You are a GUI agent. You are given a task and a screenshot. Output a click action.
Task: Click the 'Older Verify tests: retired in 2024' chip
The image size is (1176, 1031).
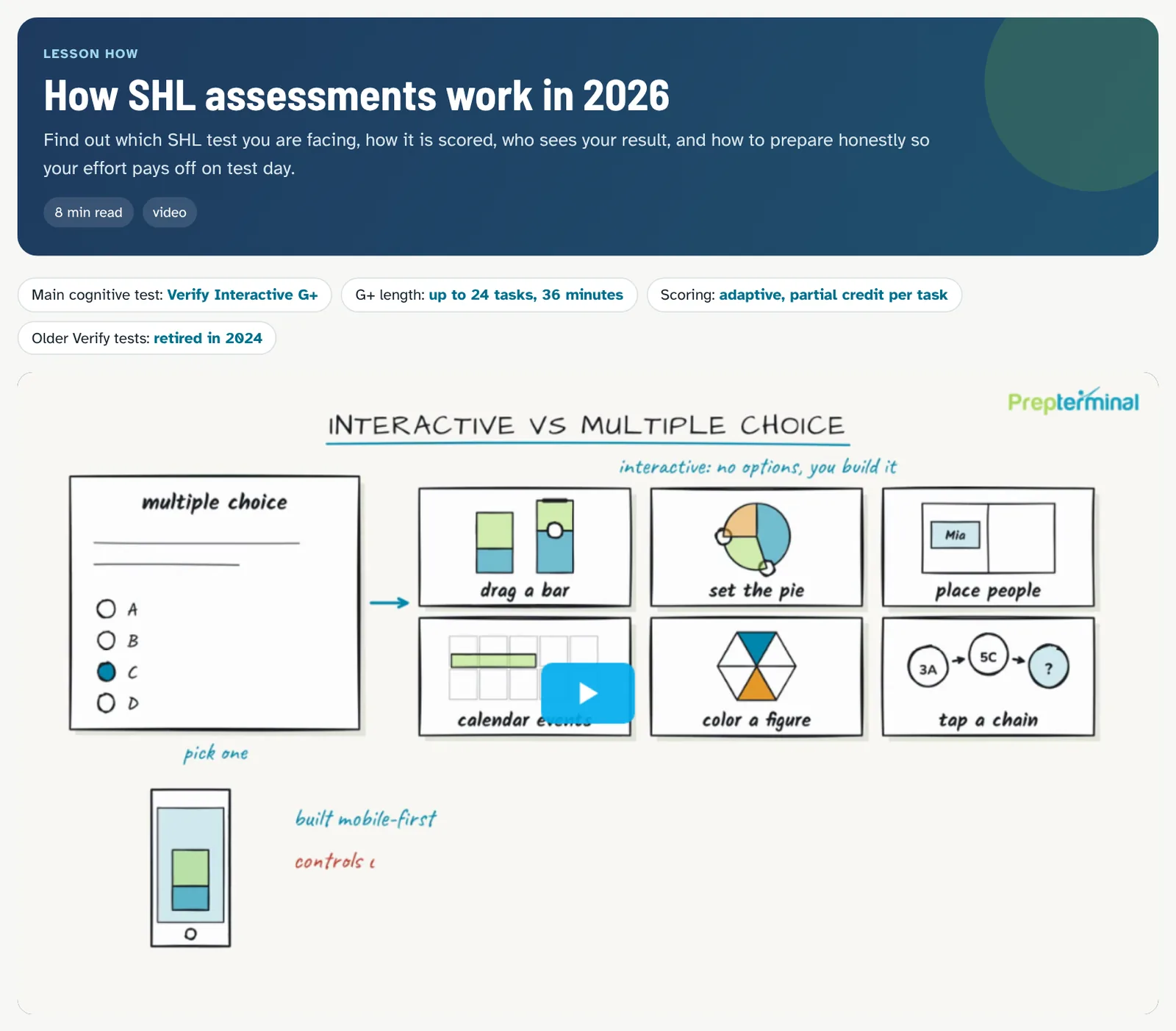point(147,338)
